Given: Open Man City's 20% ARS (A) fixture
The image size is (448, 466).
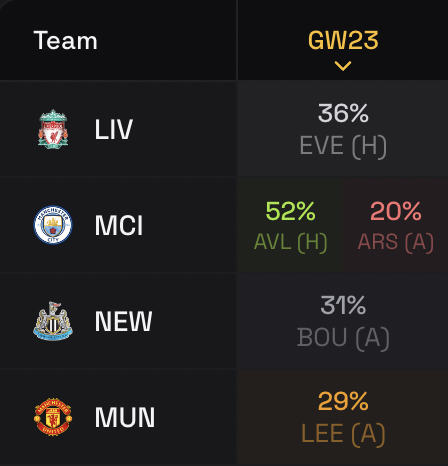Looking at the screenshot, I should click(396, 225).
